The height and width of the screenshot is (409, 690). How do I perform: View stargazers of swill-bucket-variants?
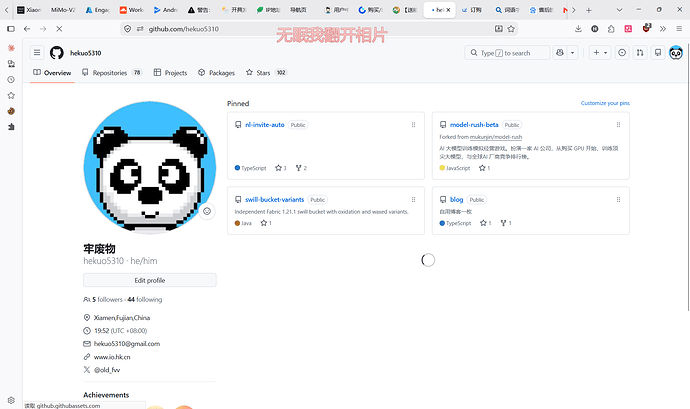click(266, 223)
